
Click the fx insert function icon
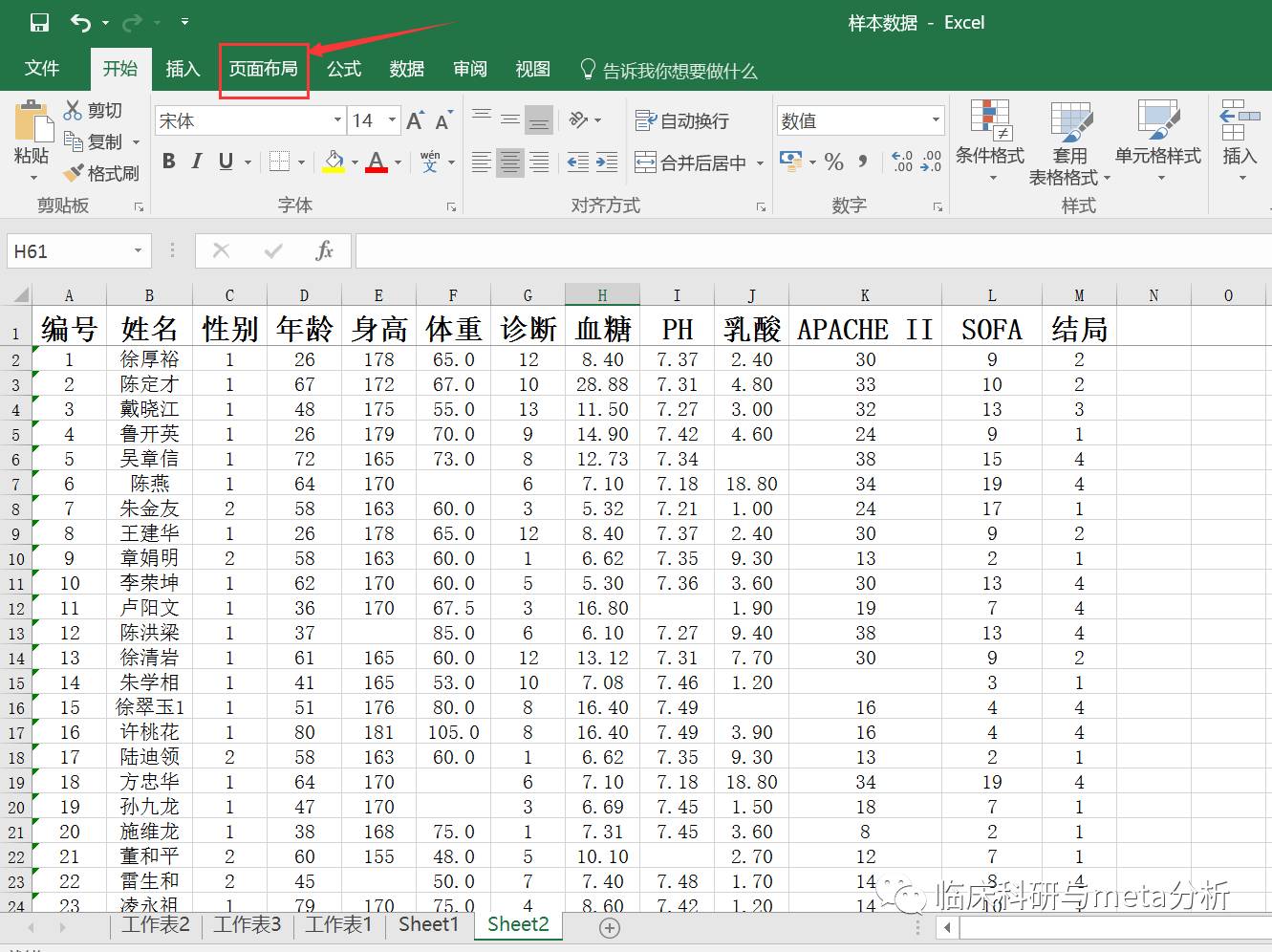(x=324, y=250)
